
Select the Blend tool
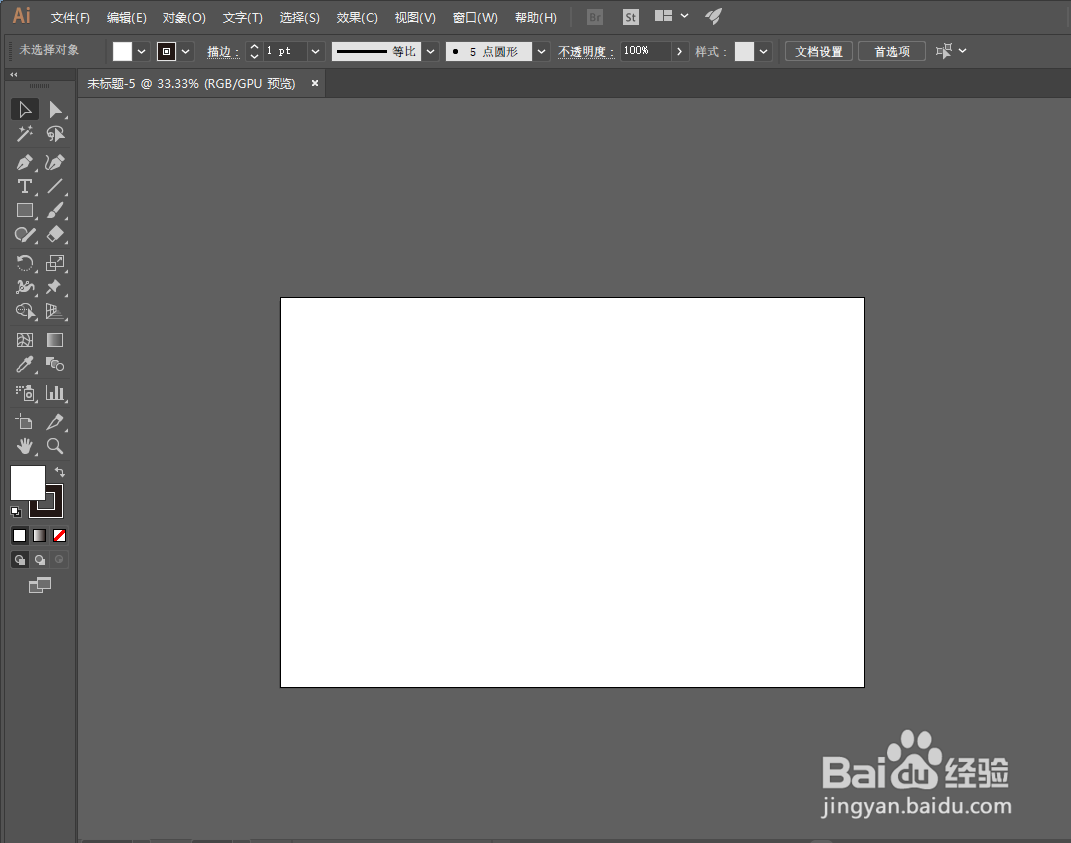(55, 364)
